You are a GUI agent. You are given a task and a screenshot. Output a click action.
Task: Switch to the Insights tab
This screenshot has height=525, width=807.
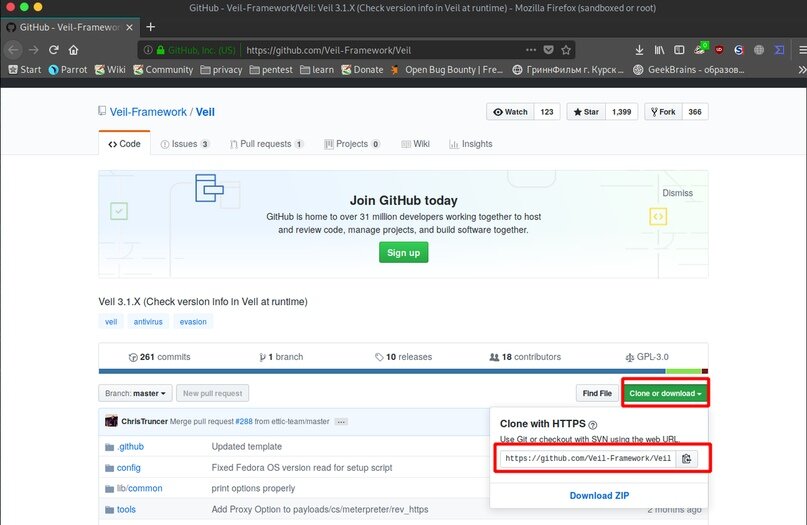pyautogui.click(x=471, y=144)
